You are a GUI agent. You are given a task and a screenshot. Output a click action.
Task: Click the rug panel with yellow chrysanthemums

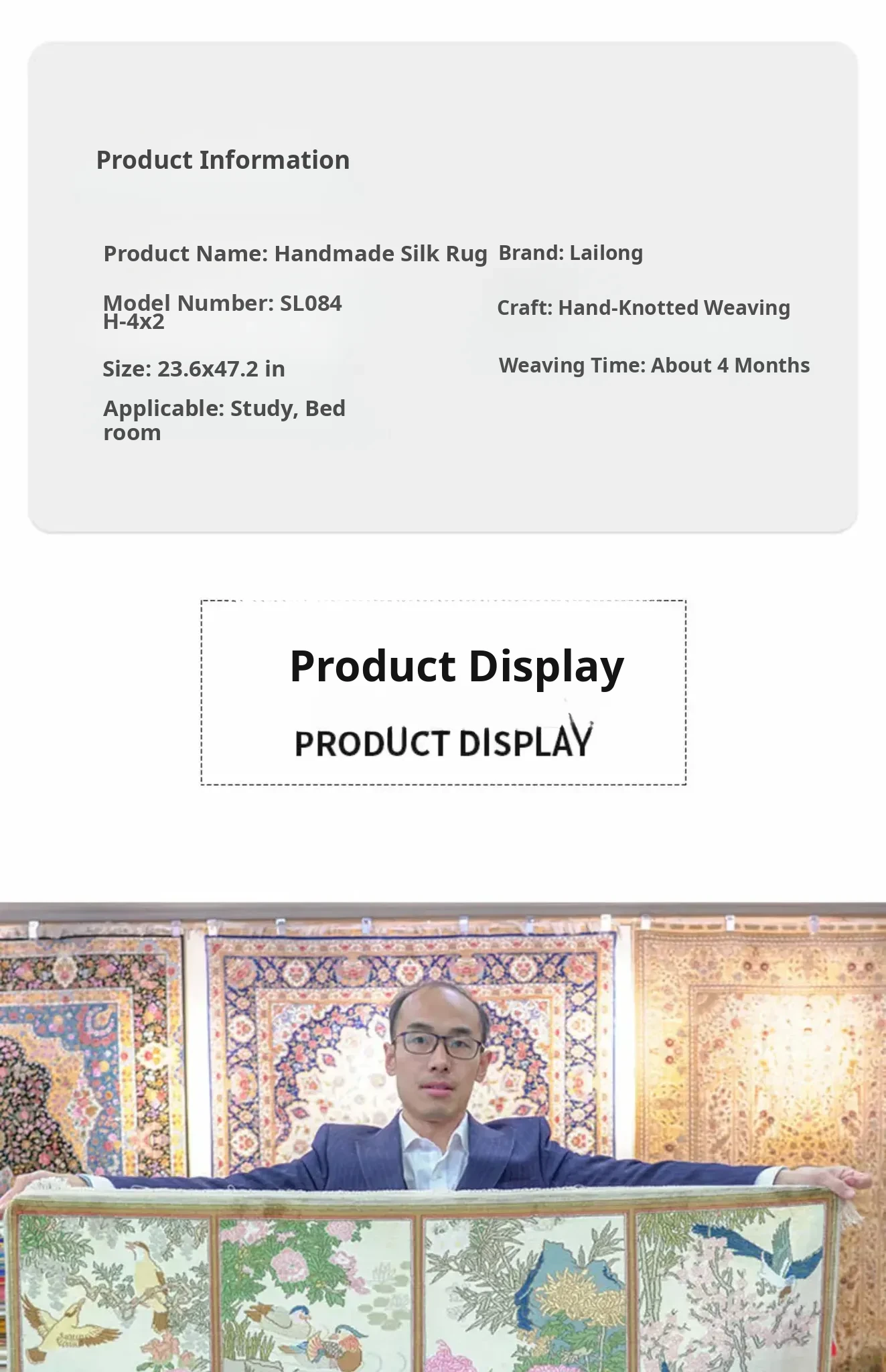(526, 1293)
